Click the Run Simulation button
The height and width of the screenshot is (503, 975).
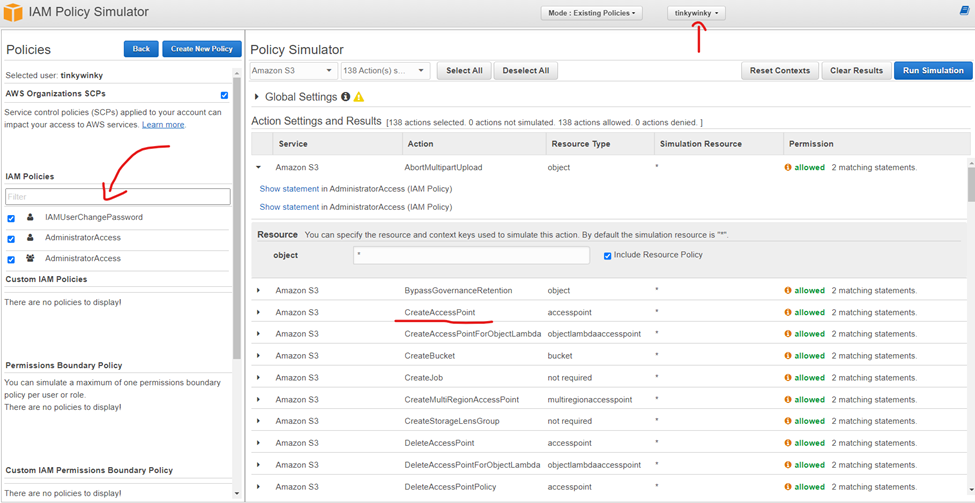933,71
